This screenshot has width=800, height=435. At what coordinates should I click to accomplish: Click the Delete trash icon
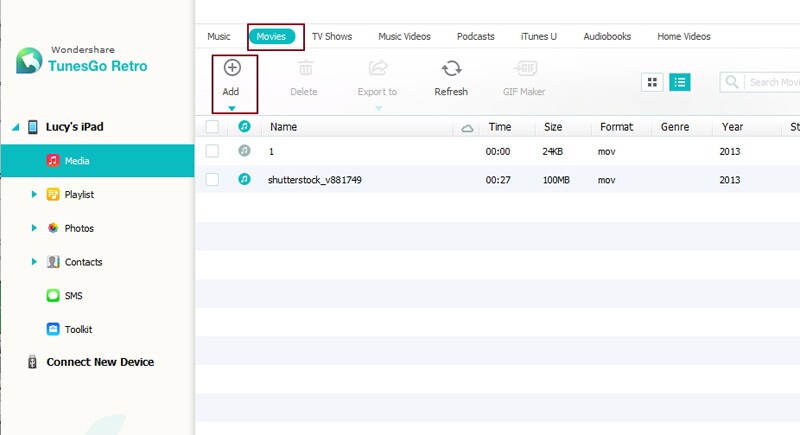[305, 68]
